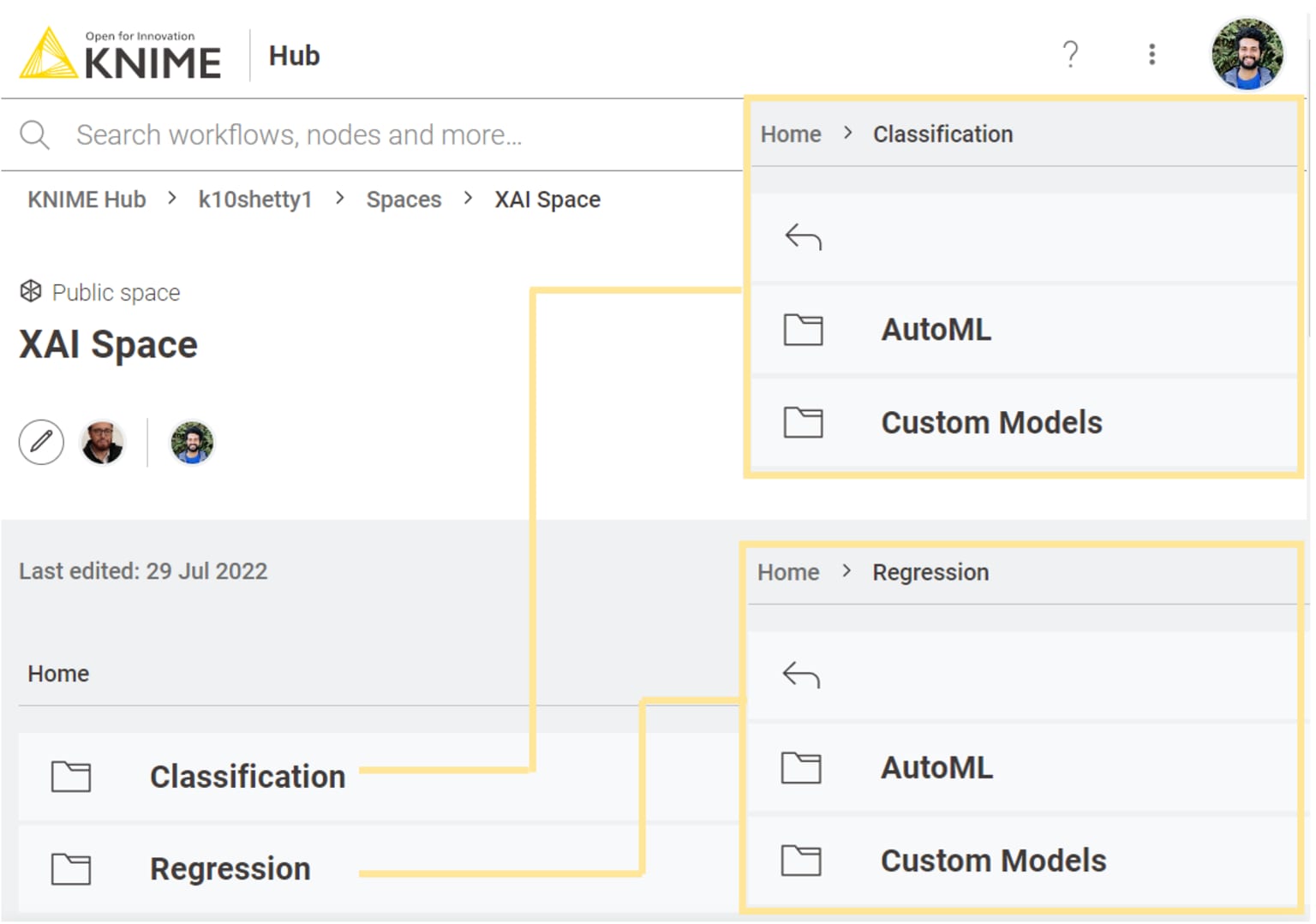Viewport: 1316px width, 924px height.
Task: Click the folder icon beside Regression
Action: click(71, 869)
